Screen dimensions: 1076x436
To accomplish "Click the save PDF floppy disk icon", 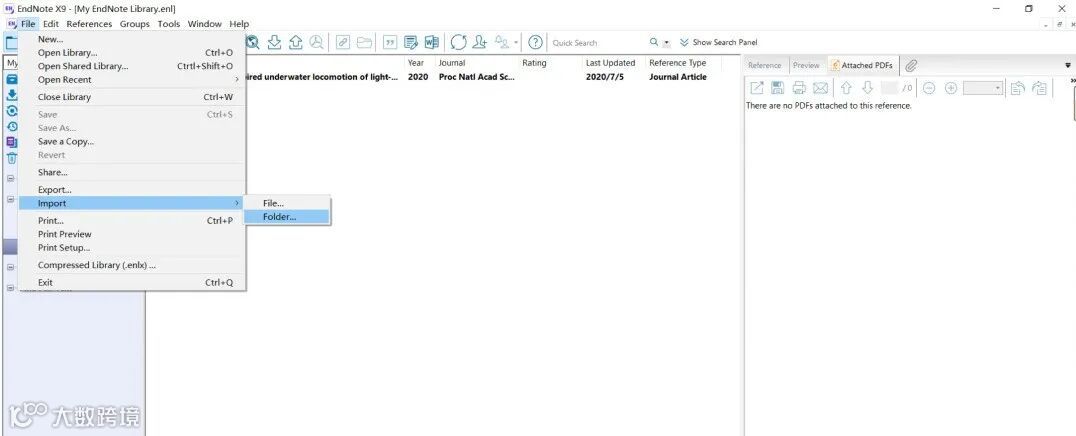I will (777, 88).
